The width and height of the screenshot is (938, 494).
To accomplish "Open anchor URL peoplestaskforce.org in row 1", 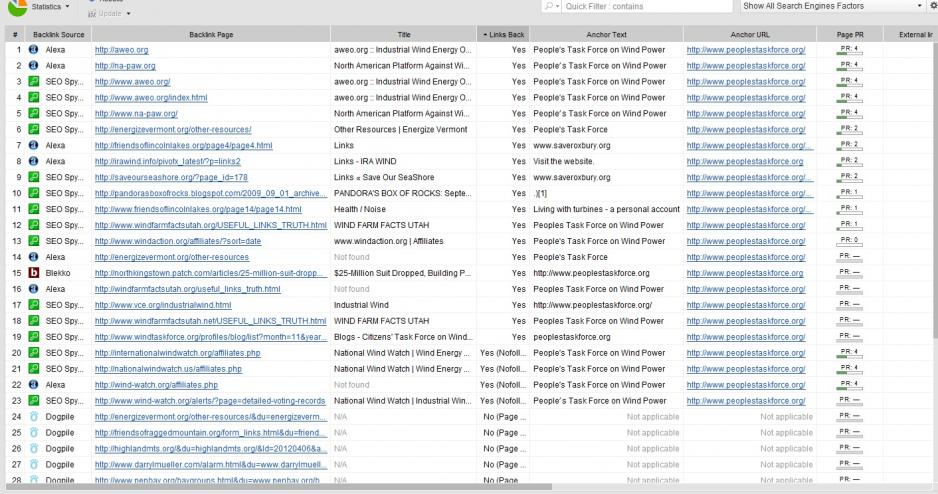I will (746, 50).
